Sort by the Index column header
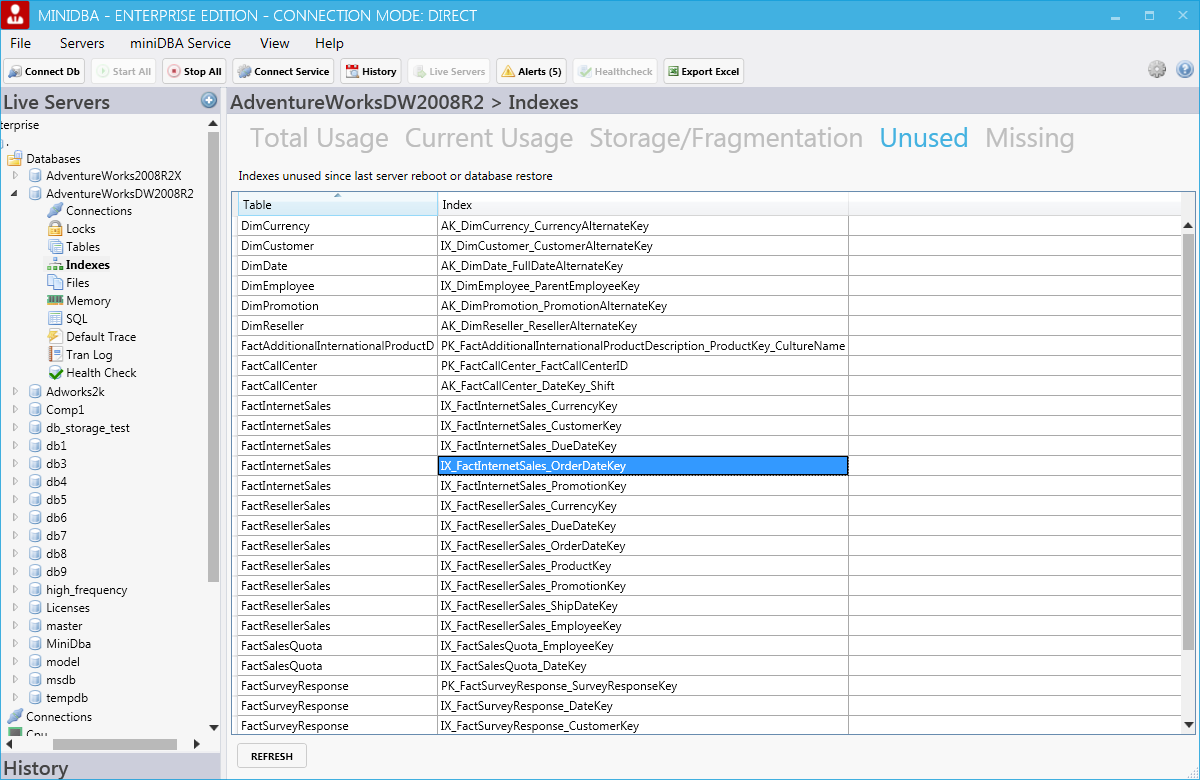 click(x=643, y=204)
